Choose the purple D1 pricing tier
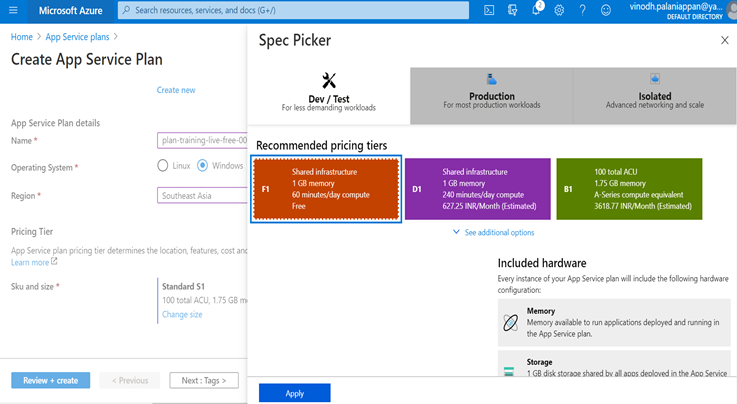The width and height of the screenshot is (737, 404). click(477, 188)
